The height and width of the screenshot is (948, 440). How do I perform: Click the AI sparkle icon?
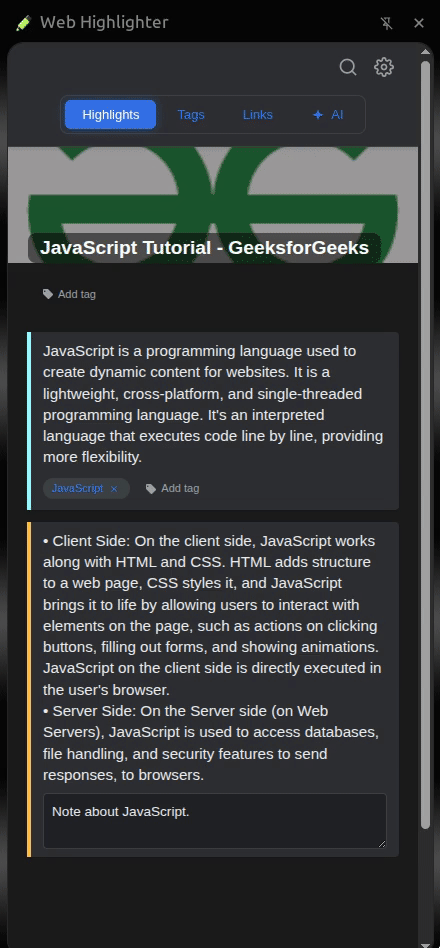point(318,115)
